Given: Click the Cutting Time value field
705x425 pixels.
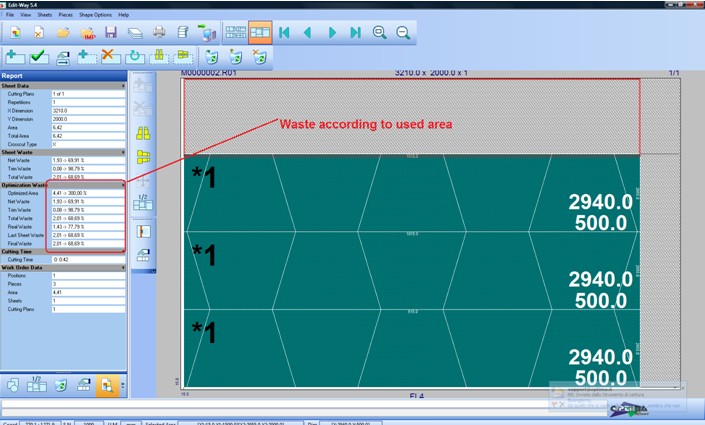Looking at the screenshot, I should tap(88, 259).
